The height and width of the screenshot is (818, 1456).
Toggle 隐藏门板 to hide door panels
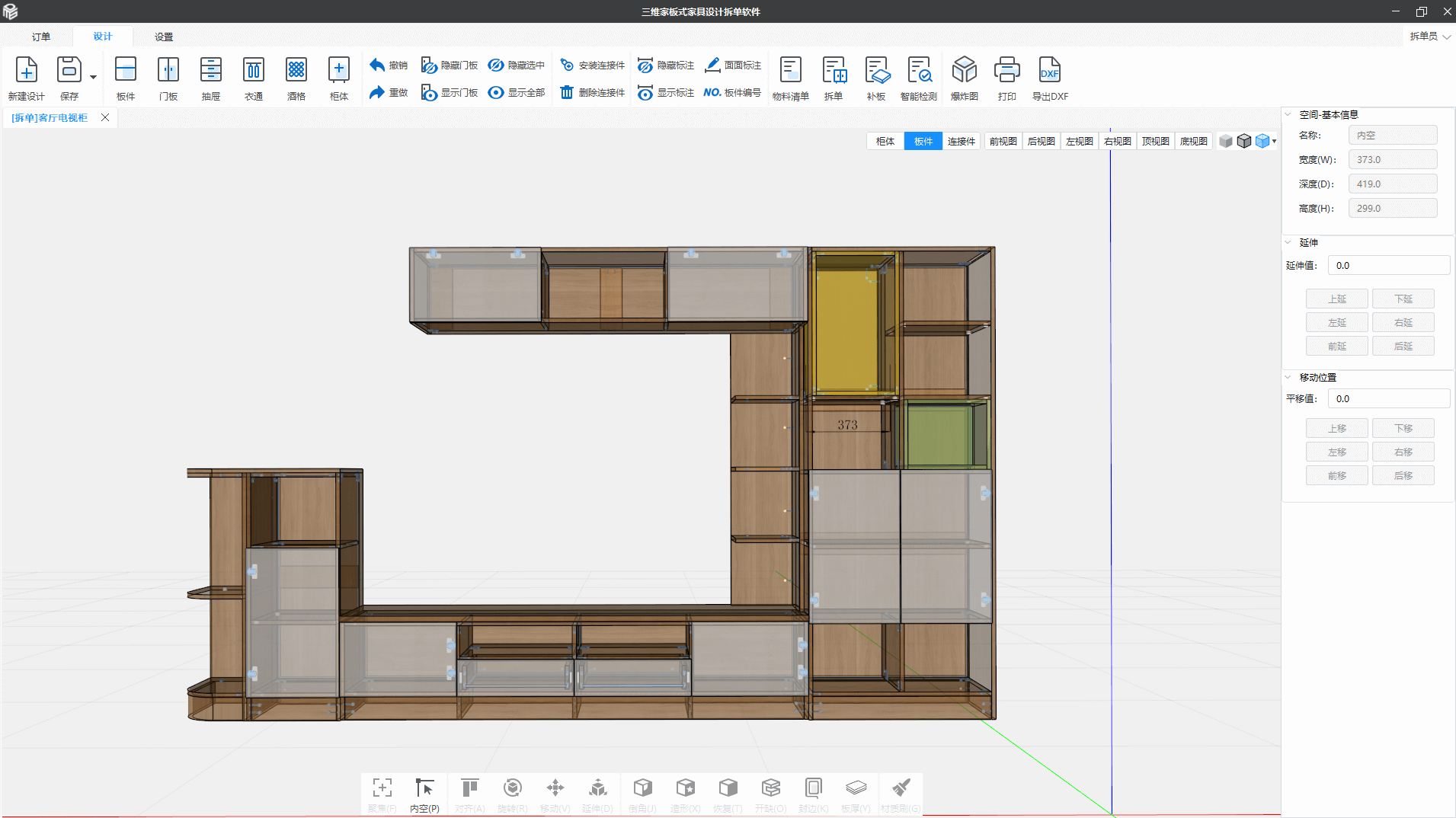pyautogui.click(x=450, y=66)
